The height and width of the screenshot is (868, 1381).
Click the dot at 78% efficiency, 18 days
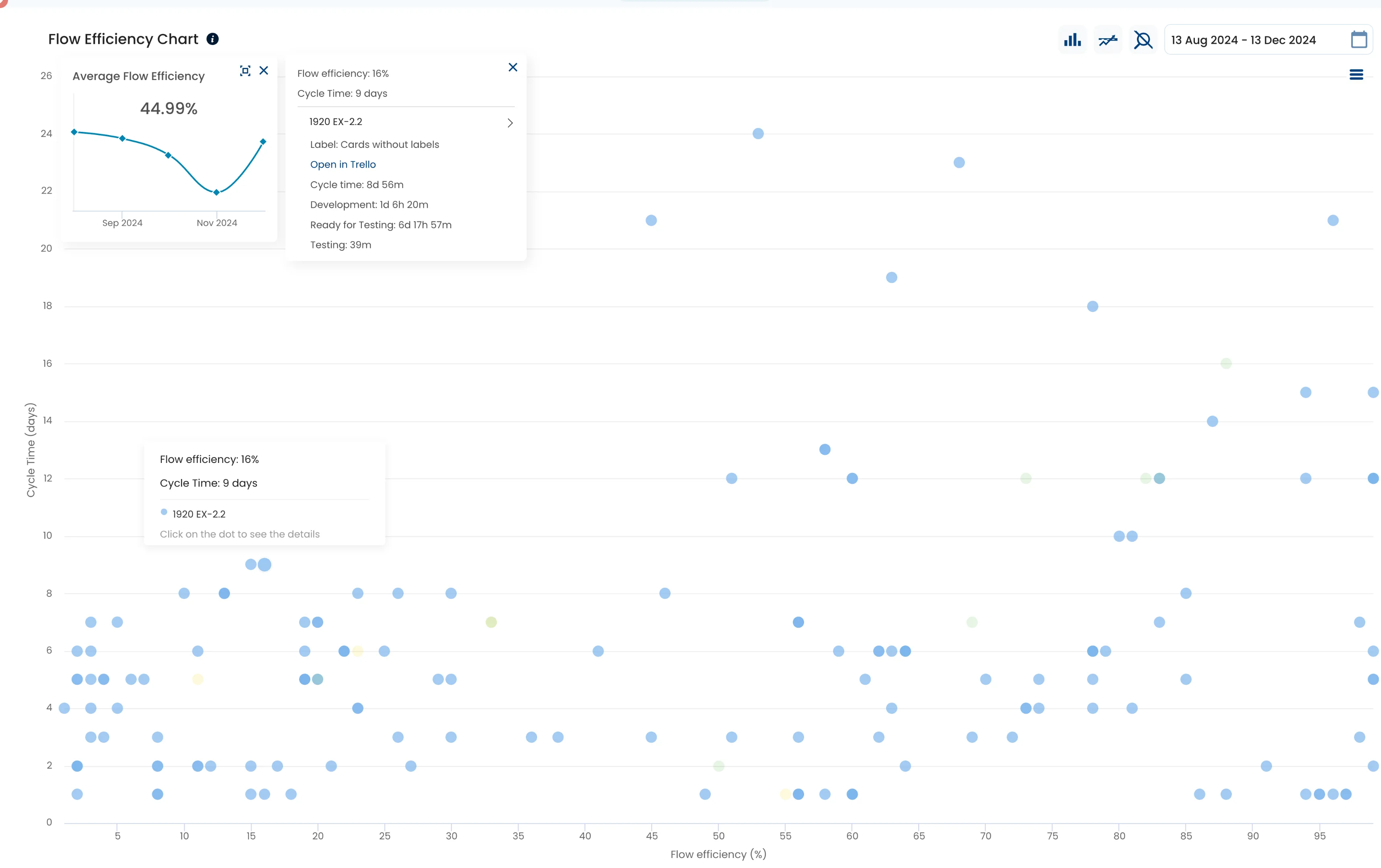(x=1092, y=307)
